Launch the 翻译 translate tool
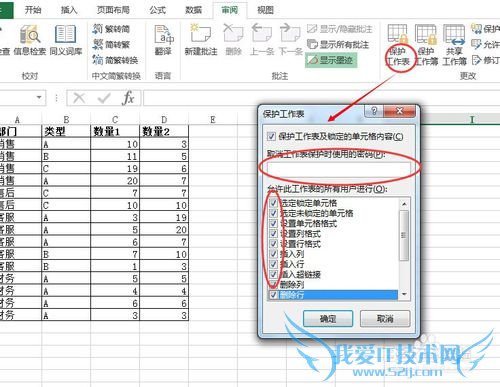This screenshot has width=500, height=387. [x=163, y=40]
